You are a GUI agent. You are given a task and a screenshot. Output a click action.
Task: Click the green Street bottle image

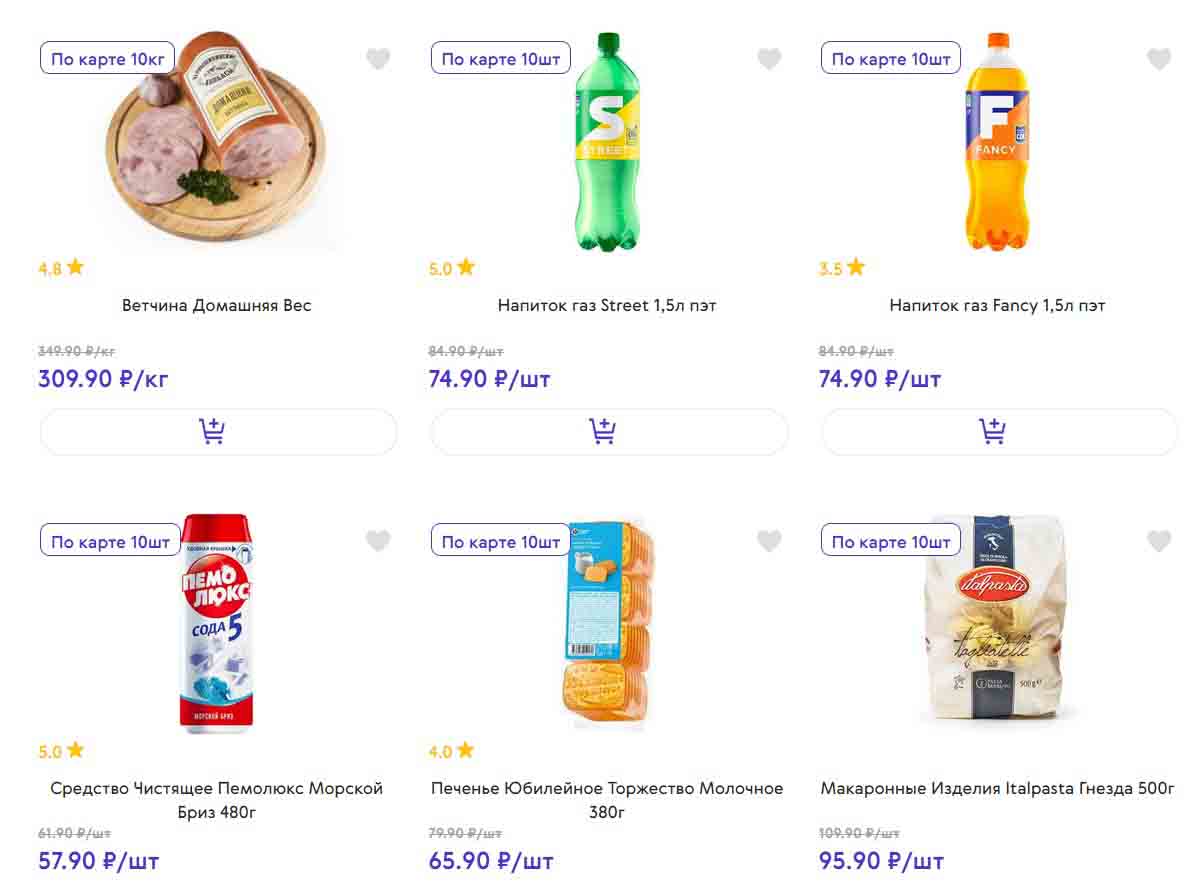606,142
